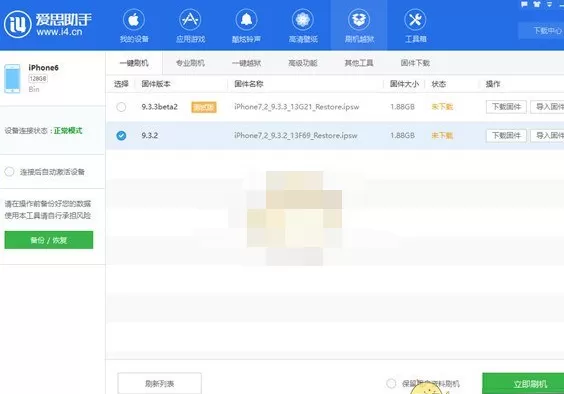The height and width of the screenshot is (394, 564).
Task: Click the orange 测试版 beta badge
Action: [204, 107]
